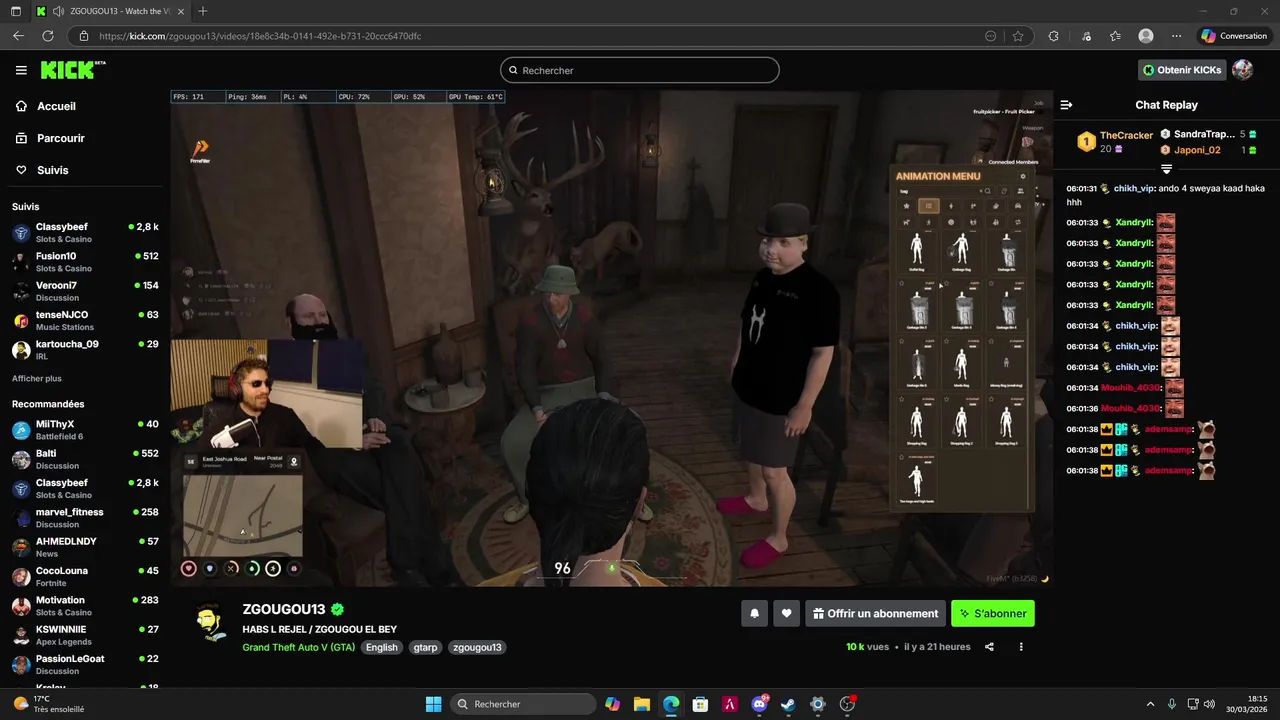This screenshot has width=1280, height=720.
Task: Go back with the browser back arrow
Action: tap(18, 36)
